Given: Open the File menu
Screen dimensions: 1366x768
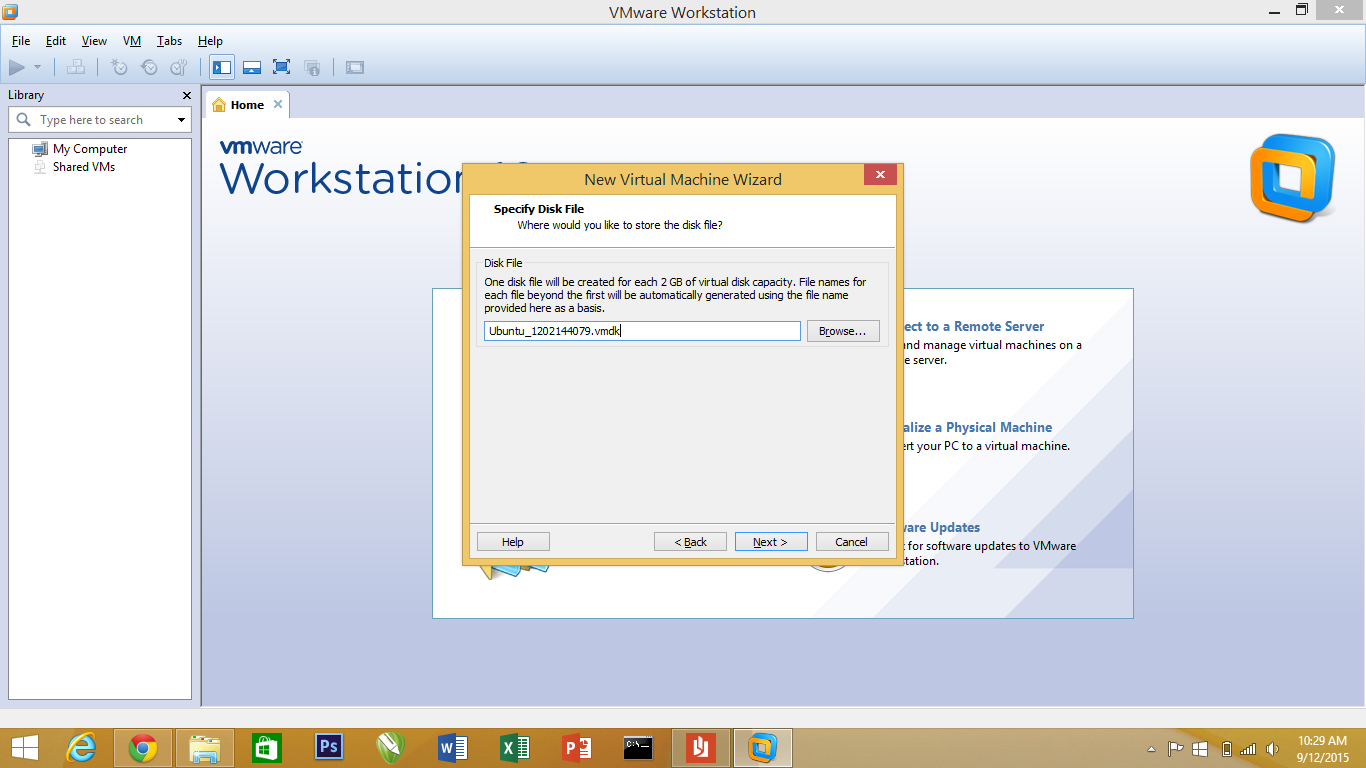Looking at the screenshot, I should [x=21, y=41].
